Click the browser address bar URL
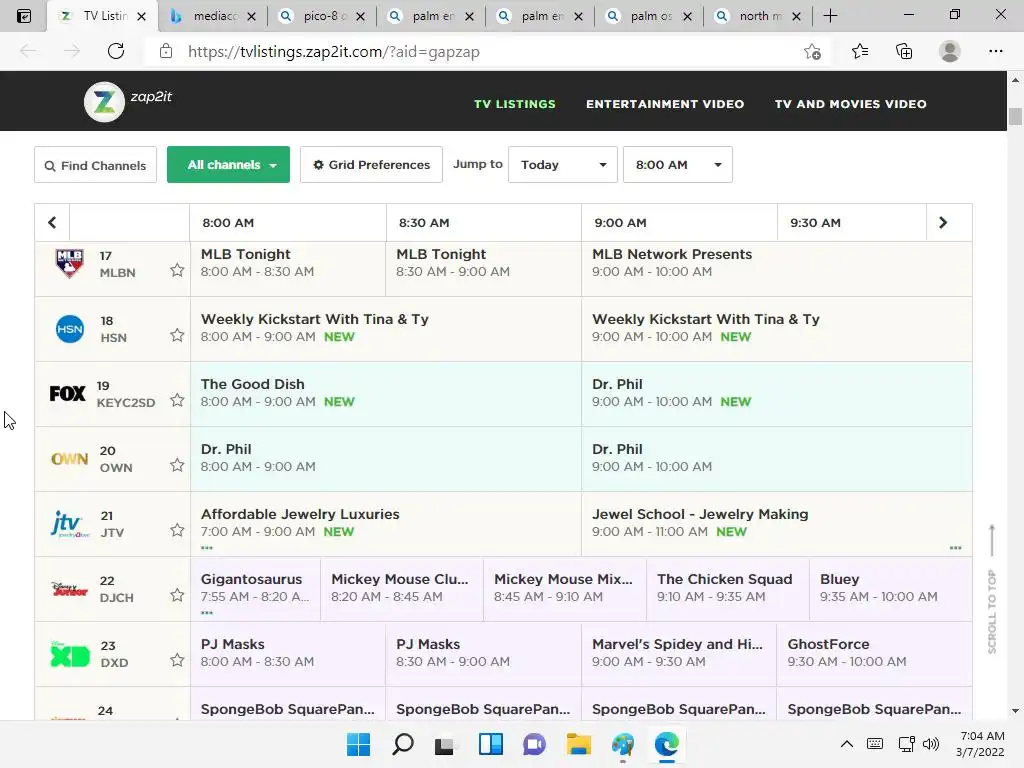The image size is (1024, 768). point(334,52)
